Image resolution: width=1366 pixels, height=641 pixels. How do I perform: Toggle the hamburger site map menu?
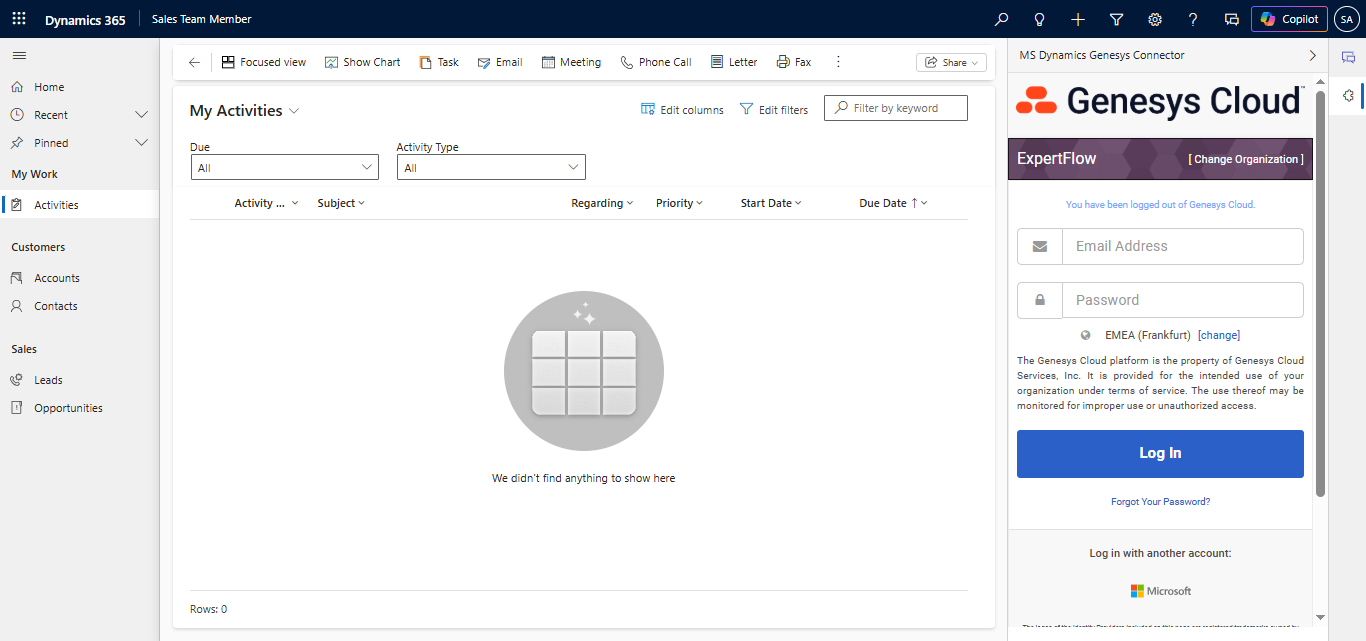click(19, 55)
